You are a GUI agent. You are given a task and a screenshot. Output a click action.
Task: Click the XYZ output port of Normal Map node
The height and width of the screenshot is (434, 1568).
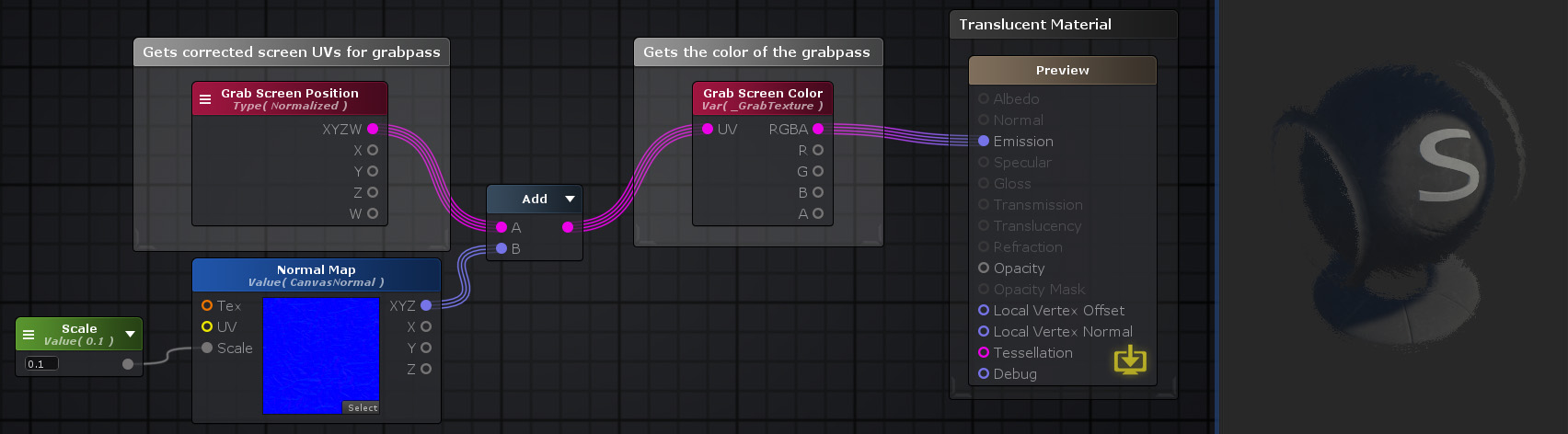coord(426,305)
